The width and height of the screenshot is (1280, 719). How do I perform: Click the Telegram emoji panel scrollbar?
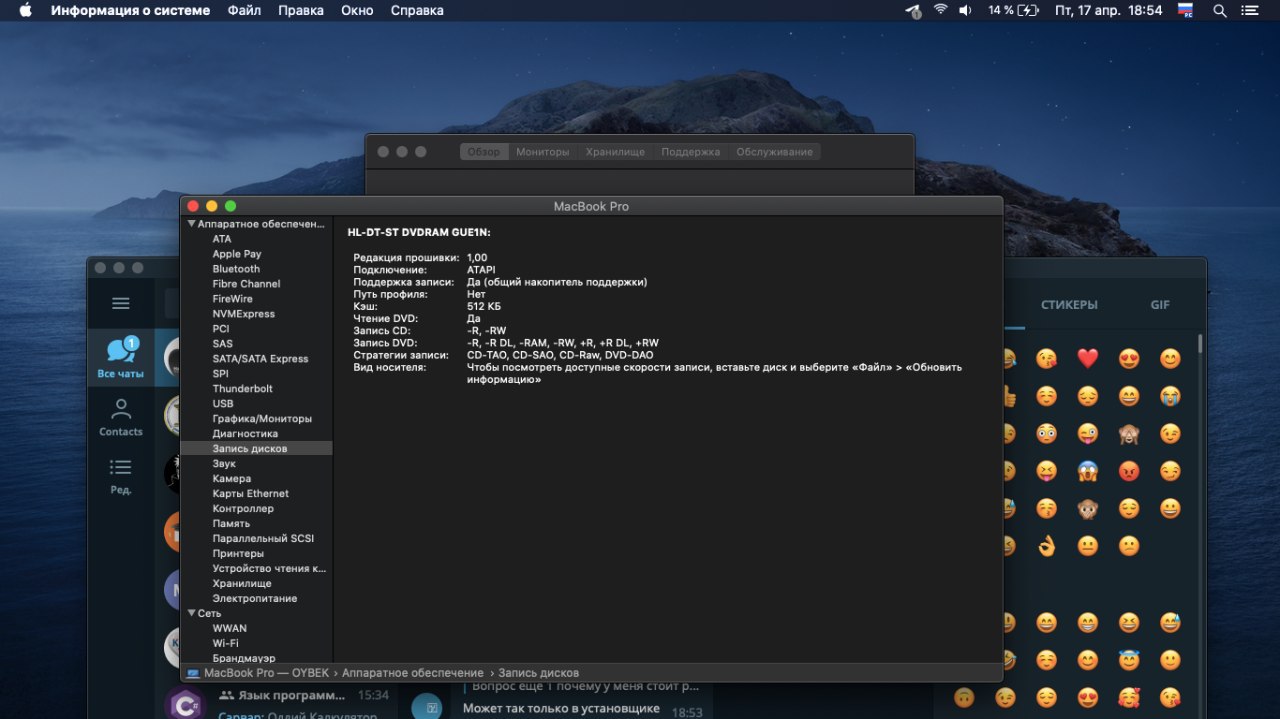[1200, 343]
